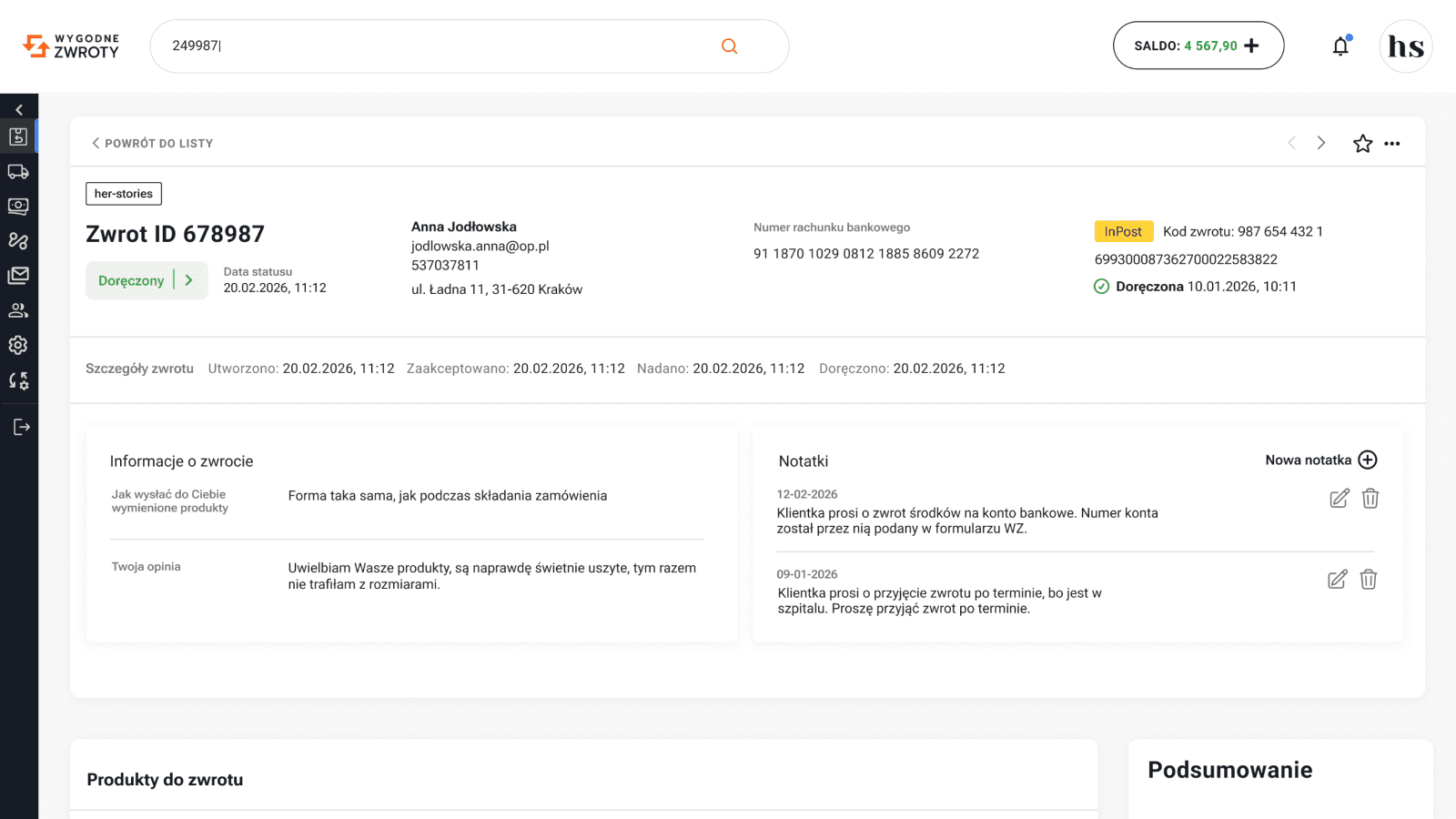Open the three-dot more options menu
The image size is (1456, 819).
1392,144
